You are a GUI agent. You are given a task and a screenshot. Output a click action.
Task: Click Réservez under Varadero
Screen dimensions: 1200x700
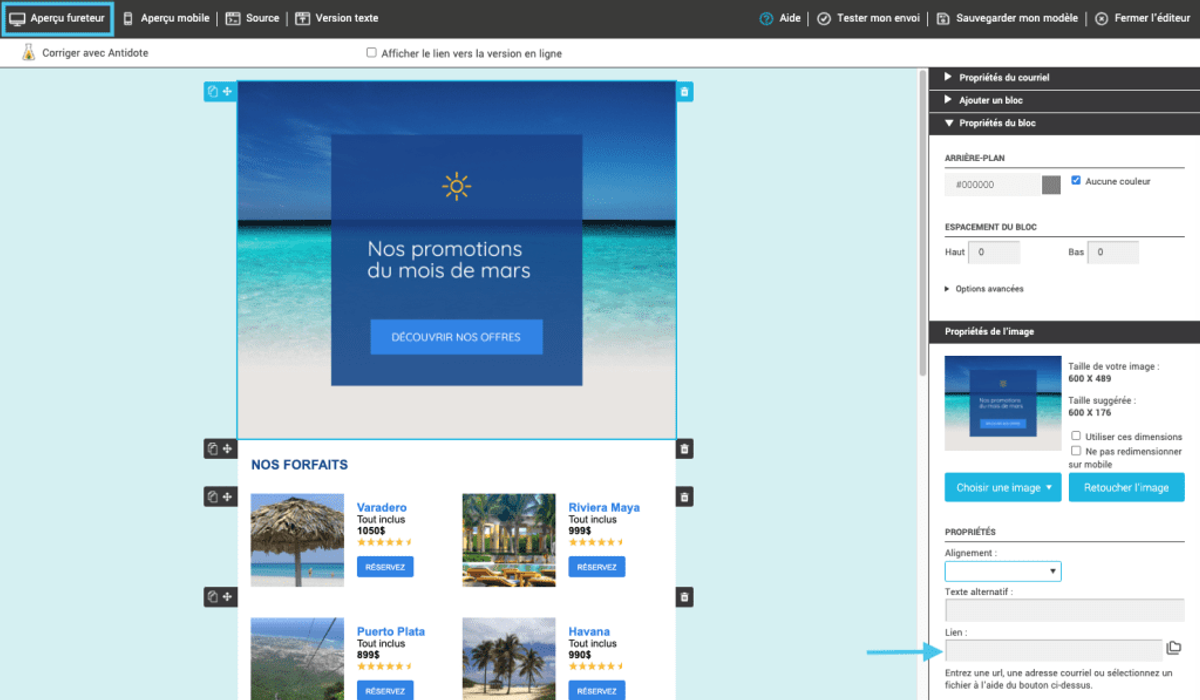385,567
